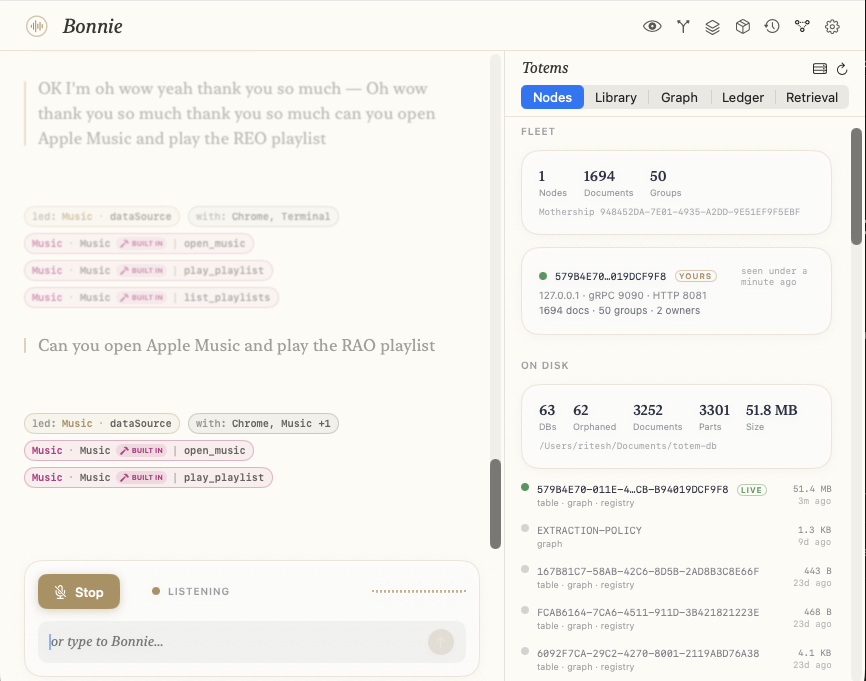Viewport: 866px width, 681px height.
Task: Click the Mothership ID text
Action: (669, 212)
